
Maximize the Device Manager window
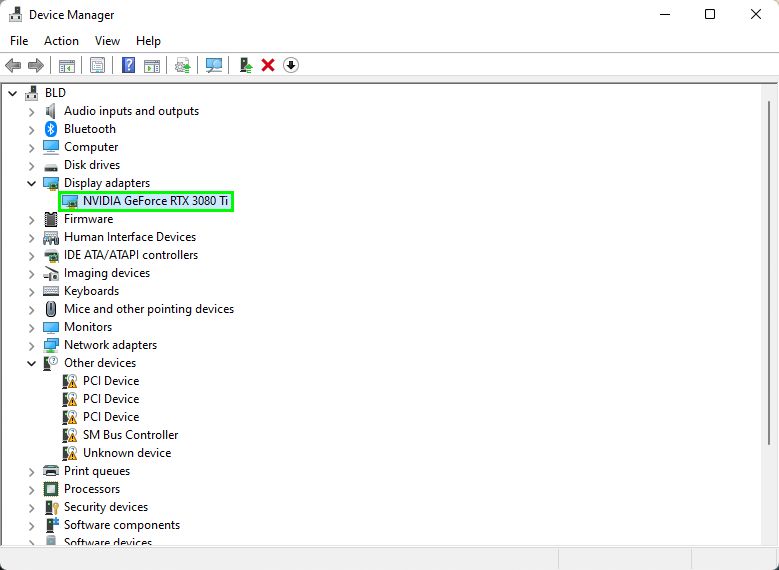click(710, 14)
